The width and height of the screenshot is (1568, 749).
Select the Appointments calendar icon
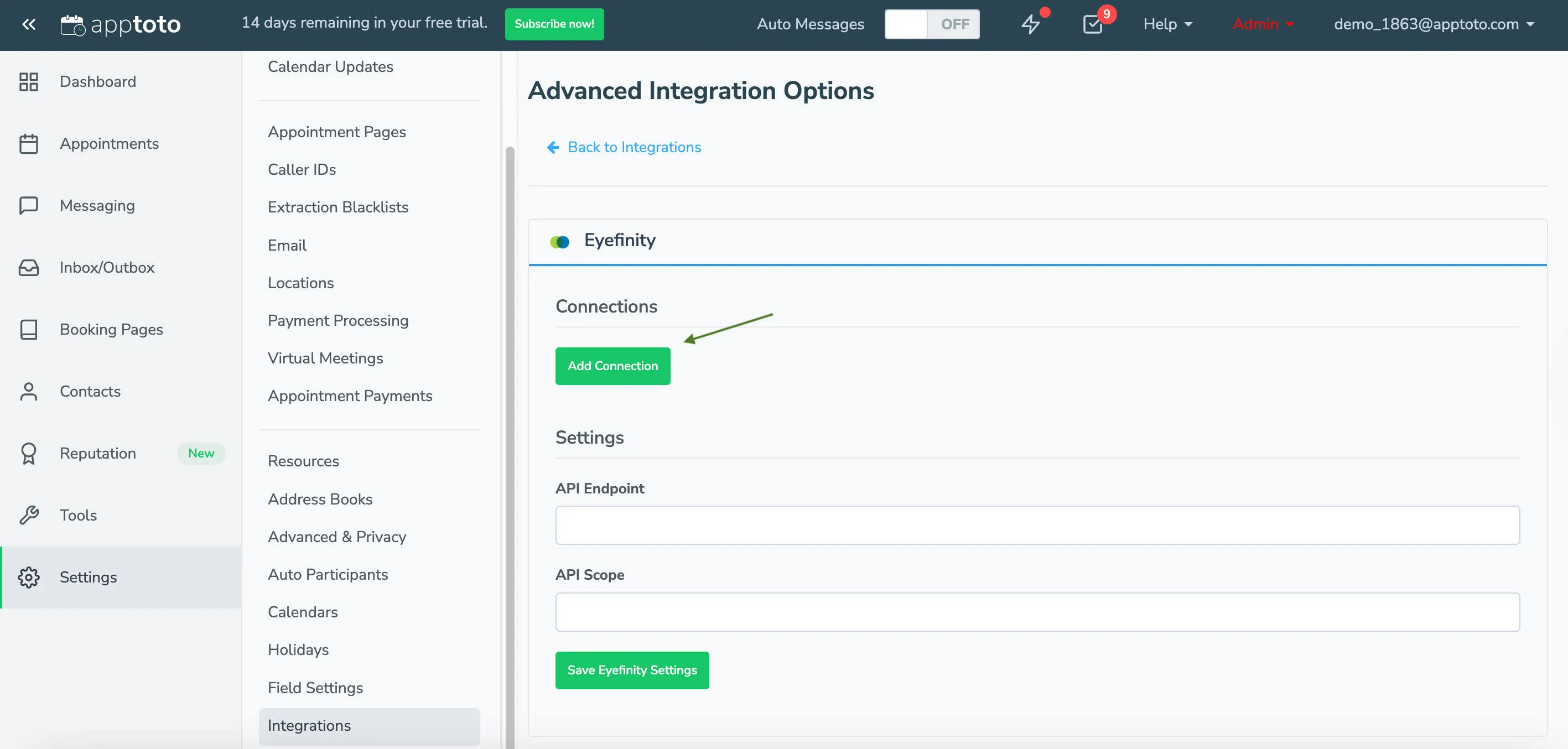(x=29, y=144)
